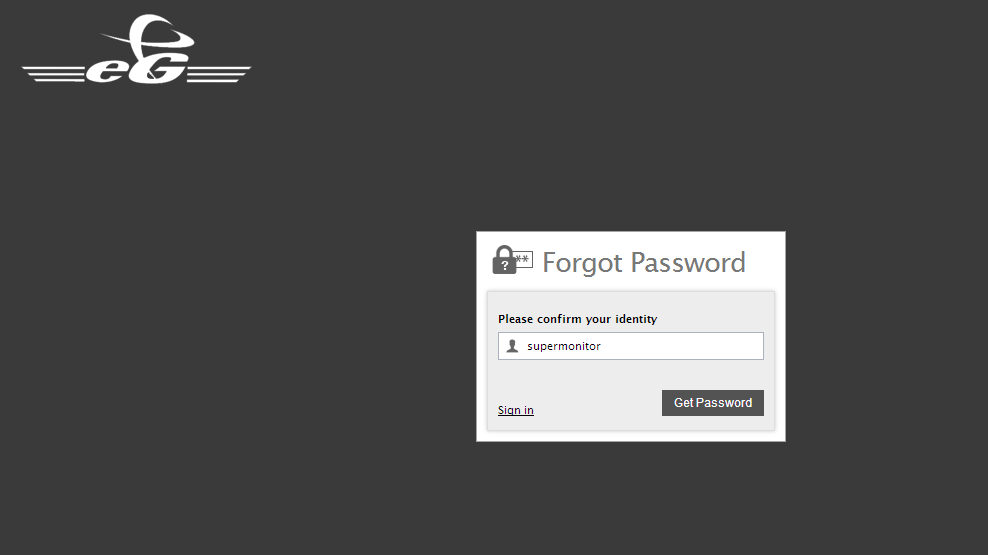Click the asterisks box beside the padlock
The width and height of the screenshot is (988, 555).
(524, 260)
